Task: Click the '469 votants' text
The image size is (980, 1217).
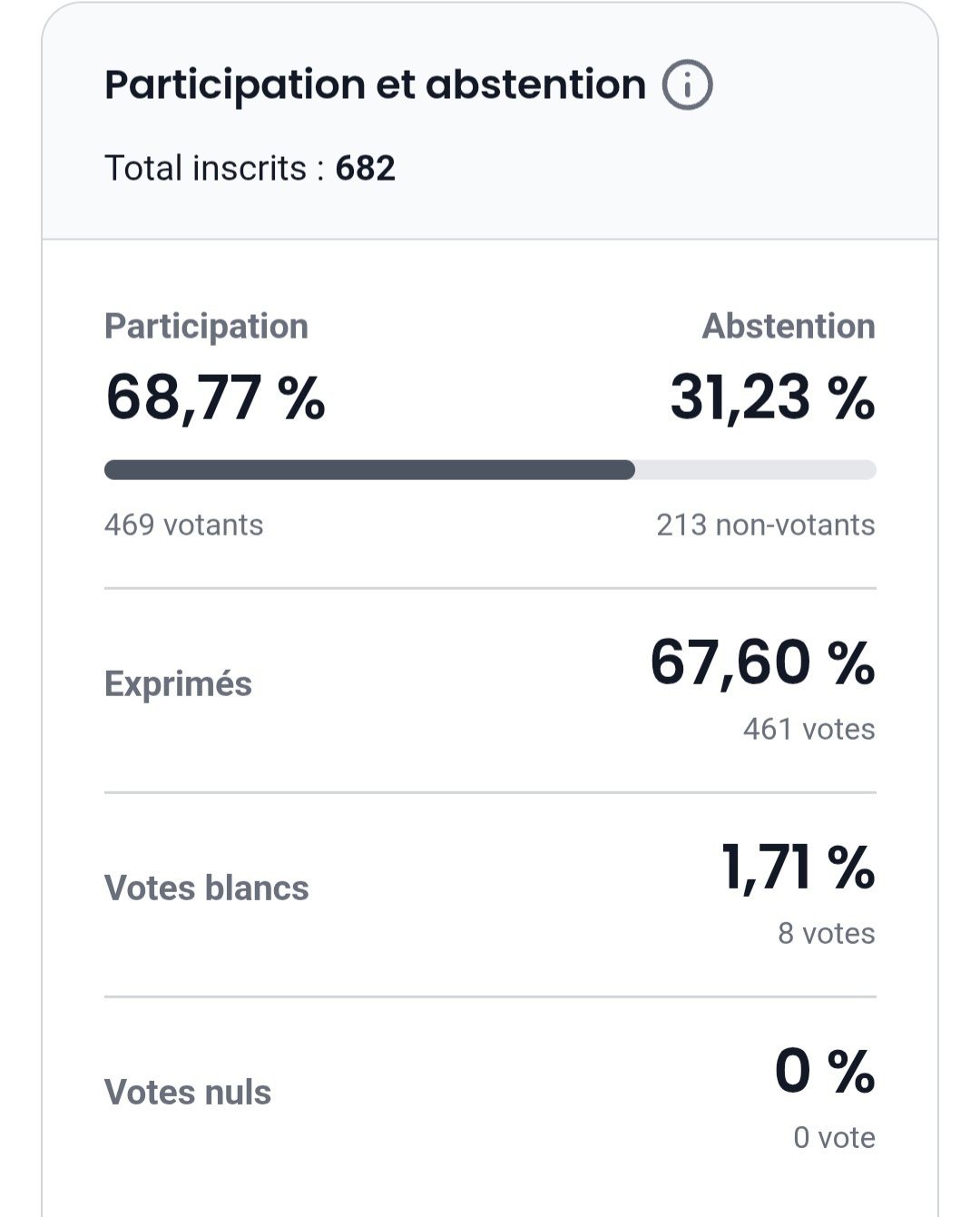Action: click(x=183, y=525)
